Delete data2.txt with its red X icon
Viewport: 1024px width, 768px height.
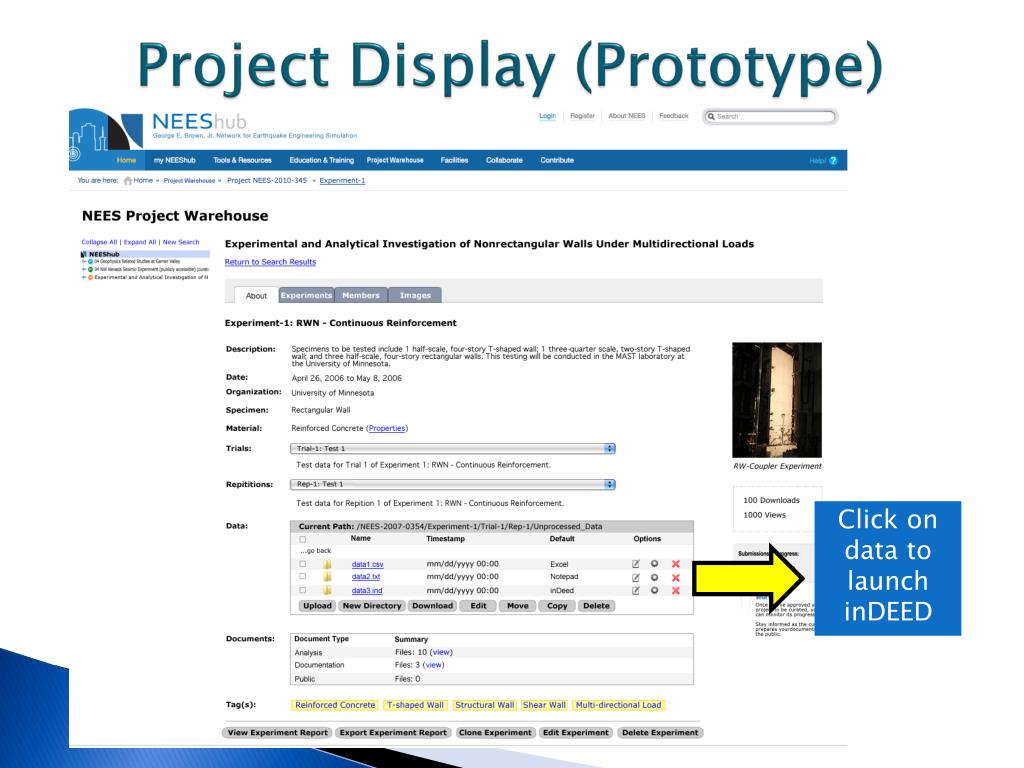coord(676,577)
